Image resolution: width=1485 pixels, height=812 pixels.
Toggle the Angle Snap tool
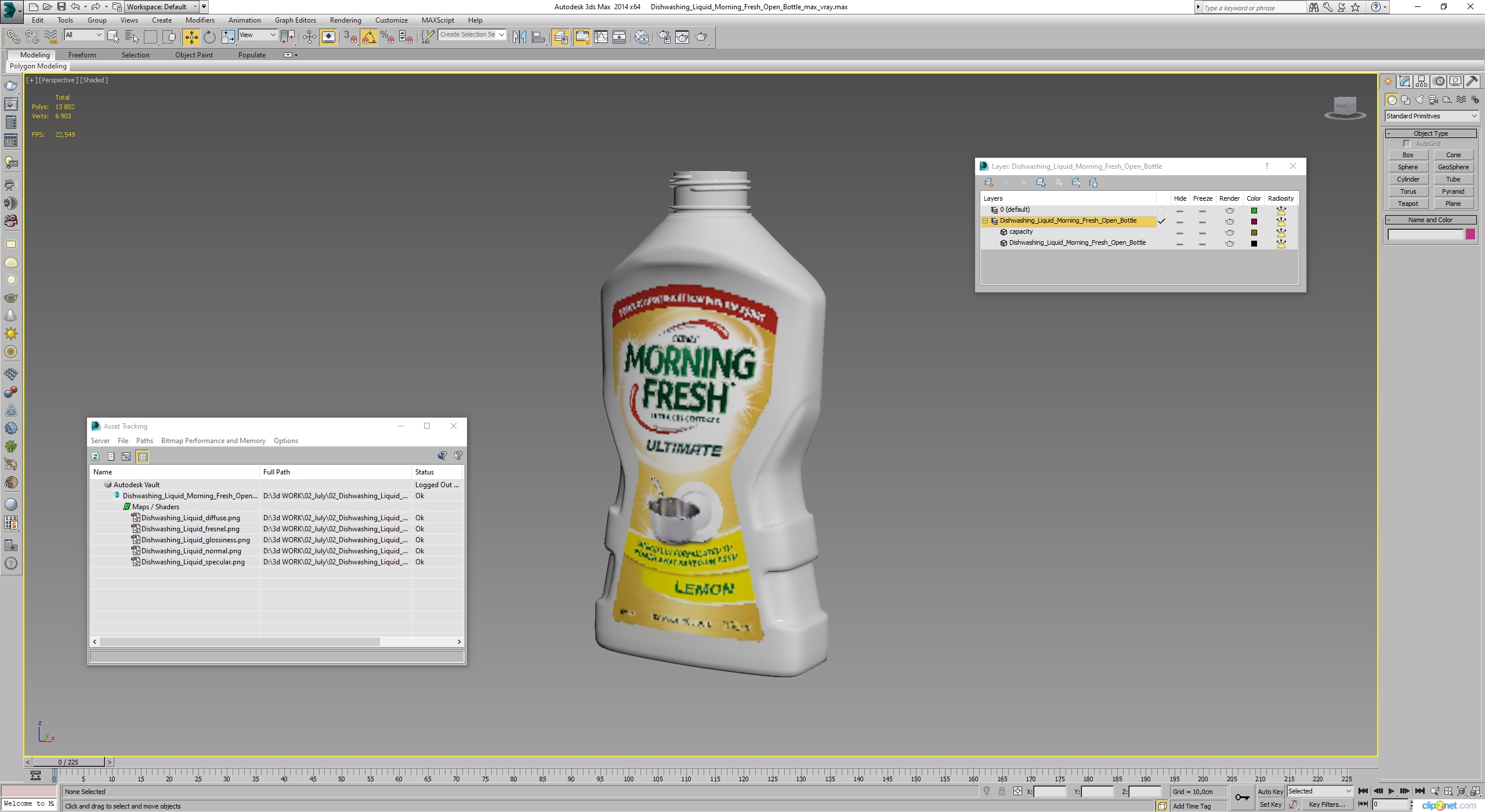pyautogui.click(x=369, y=37)
